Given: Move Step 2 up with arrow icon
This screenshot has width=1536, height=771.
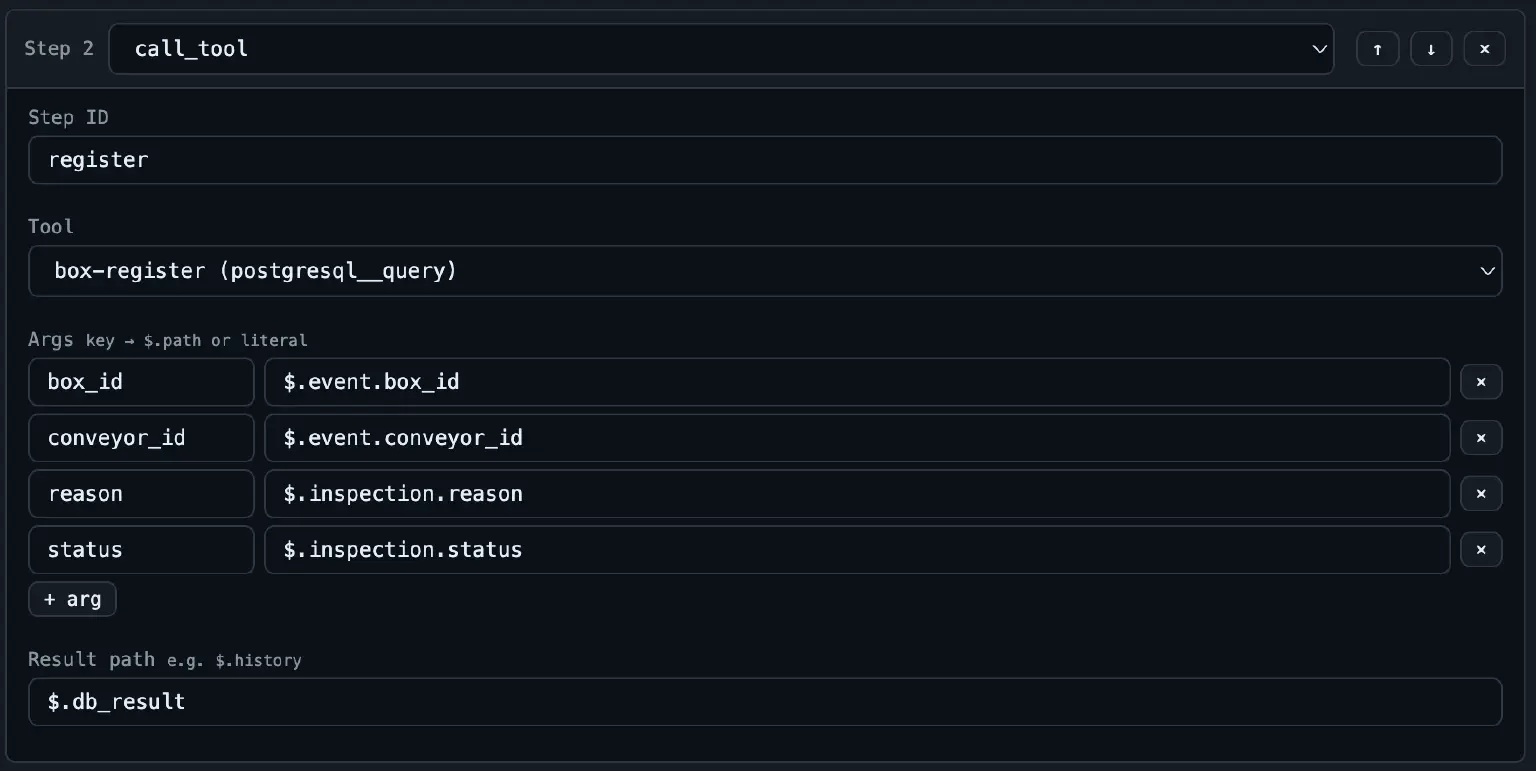Looking at the screenshot, I should click(x=1377, y=49).
